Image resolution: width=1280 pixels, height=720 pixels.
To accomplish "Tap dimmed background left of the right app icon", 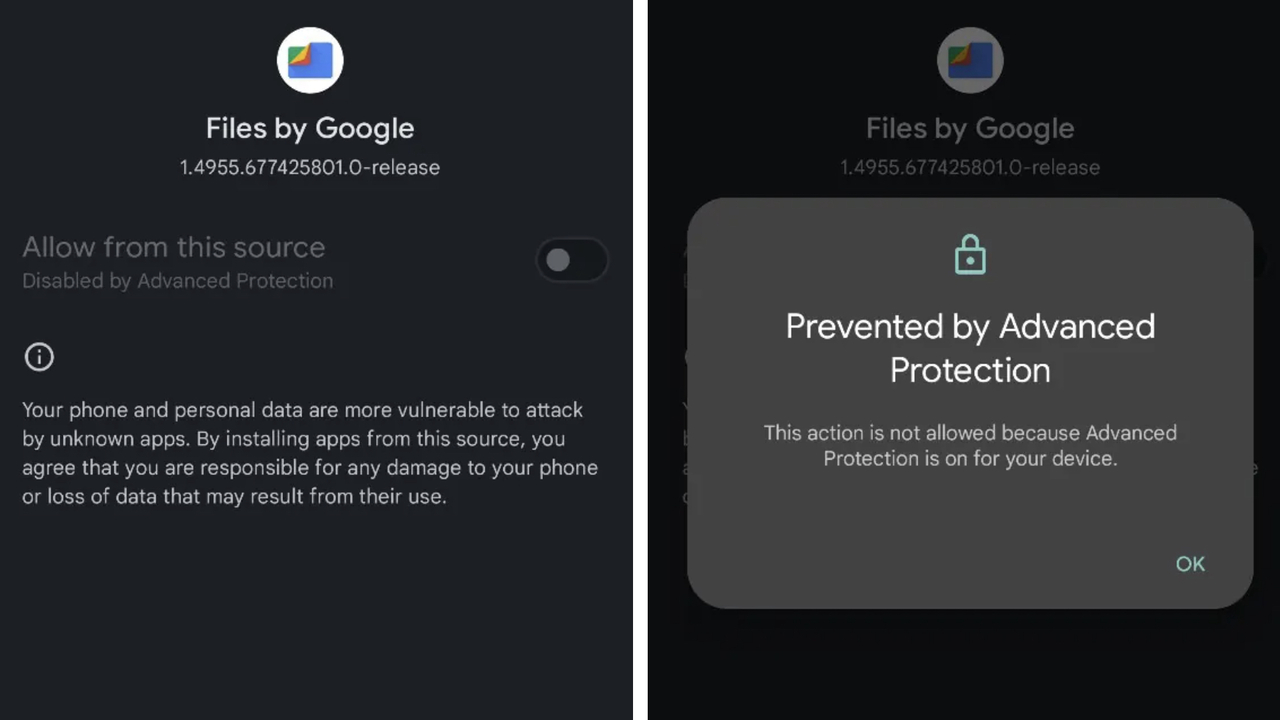I will pos(790,60).
